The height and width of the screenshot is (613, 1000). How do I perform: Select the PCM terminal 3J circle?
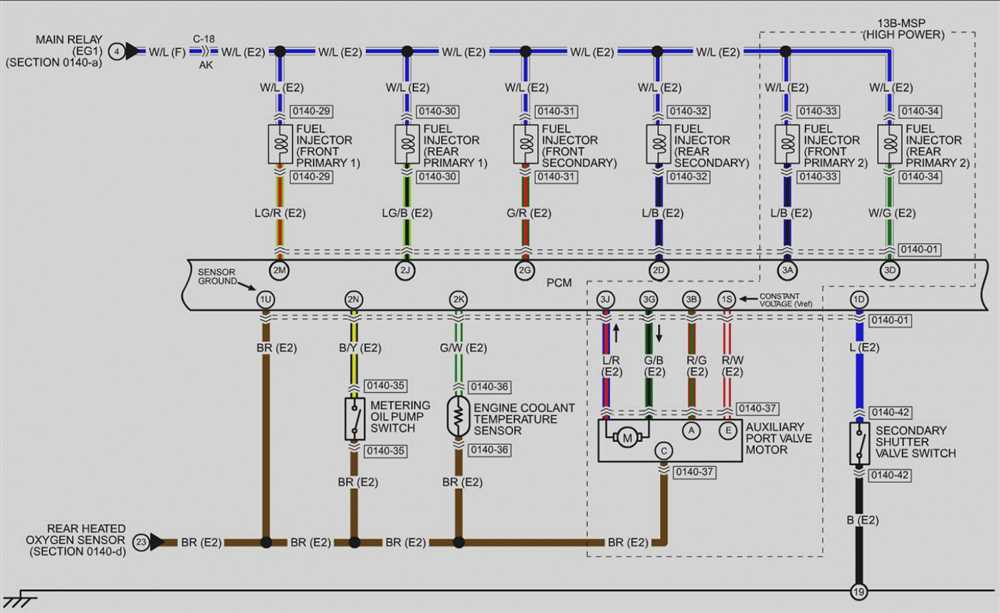(x=605, y=299)
